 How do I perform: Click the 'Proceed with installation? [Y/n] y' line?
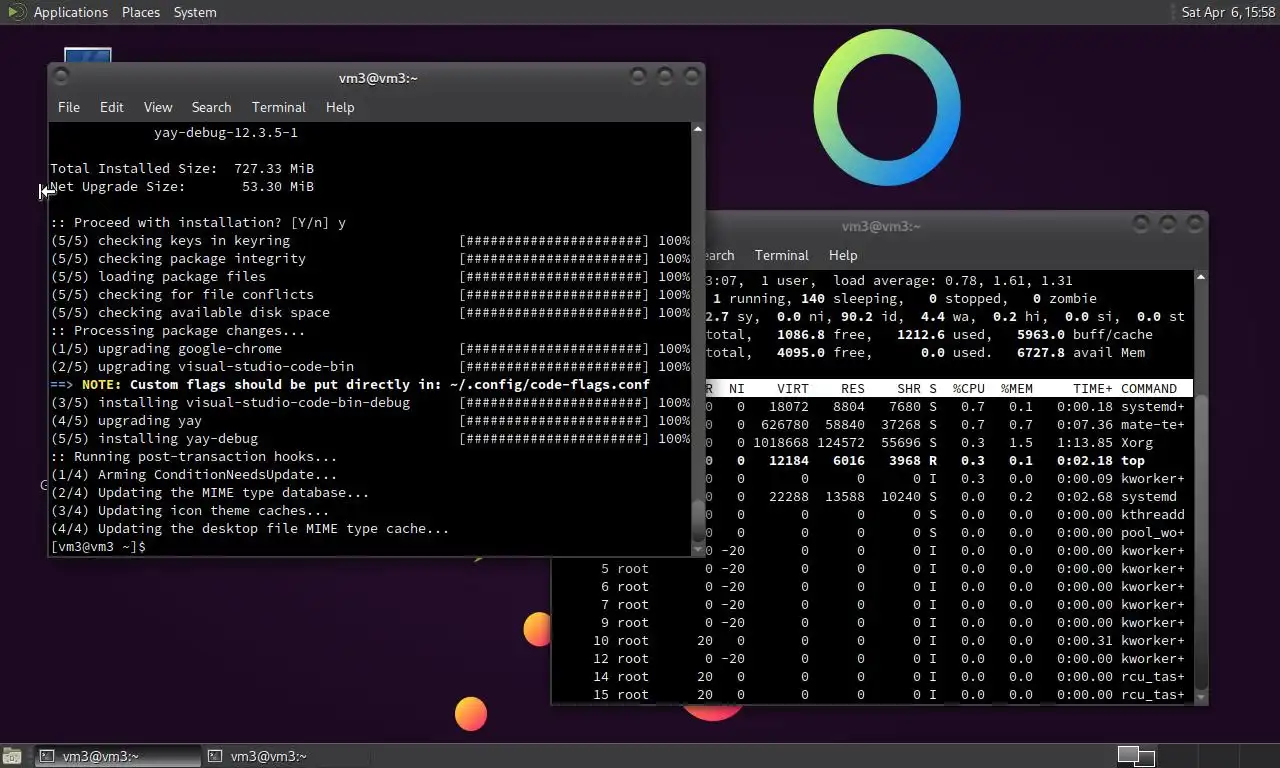point(198,222)
